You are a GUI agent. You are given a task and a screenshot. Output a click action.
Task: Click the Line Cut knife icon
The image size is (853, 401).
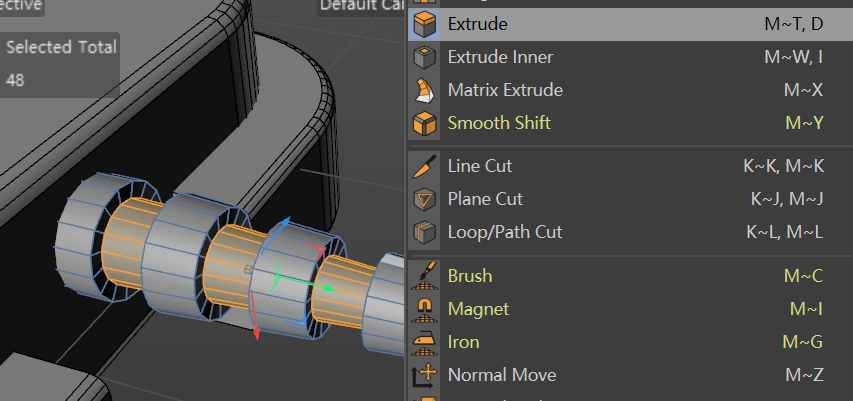(424, 166)
